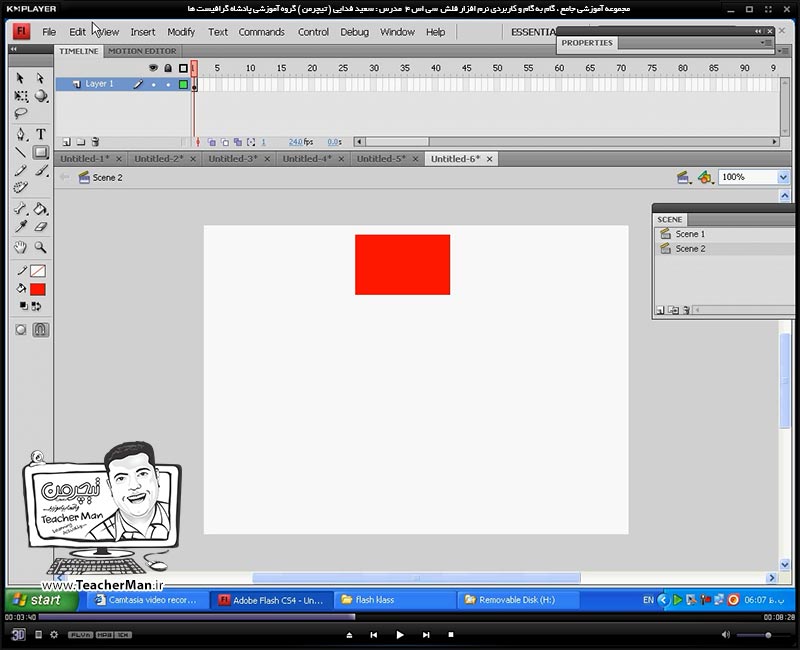
Task: Toggle lock all layers padlock icon
Action: [168, 68]
